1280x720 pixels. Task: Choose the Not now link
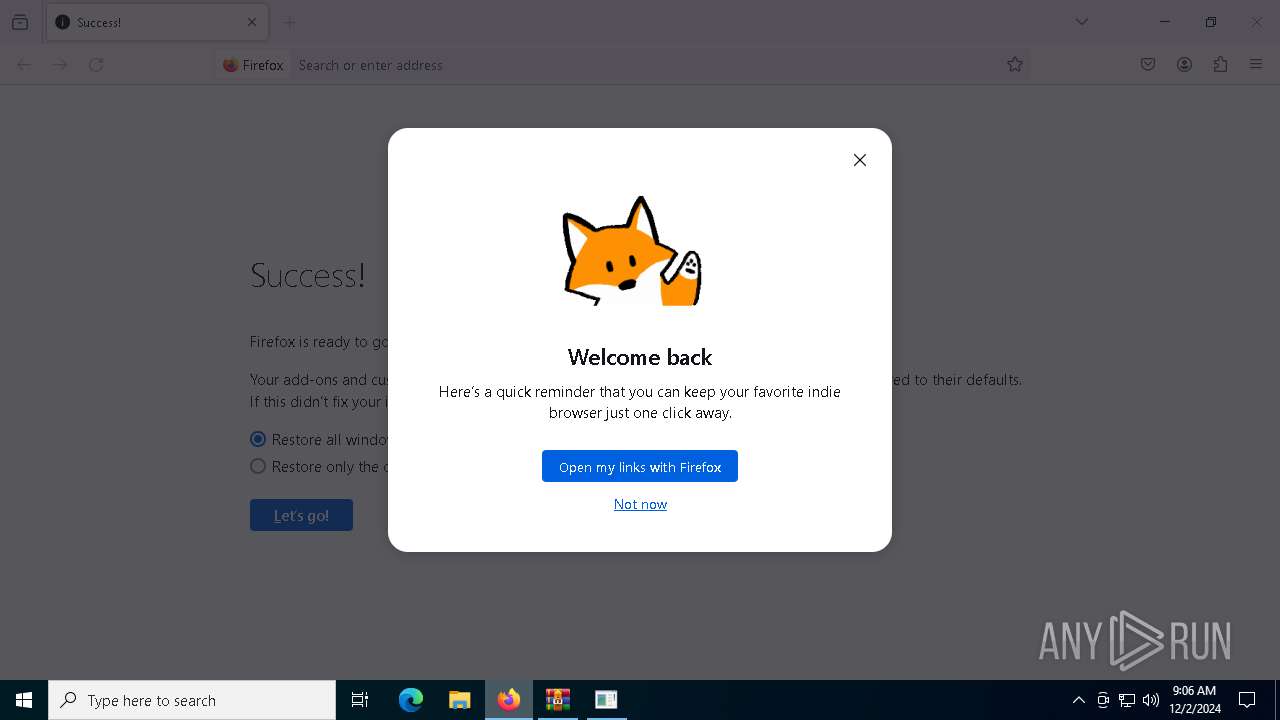pyautogui.click(x=640, y=504)
